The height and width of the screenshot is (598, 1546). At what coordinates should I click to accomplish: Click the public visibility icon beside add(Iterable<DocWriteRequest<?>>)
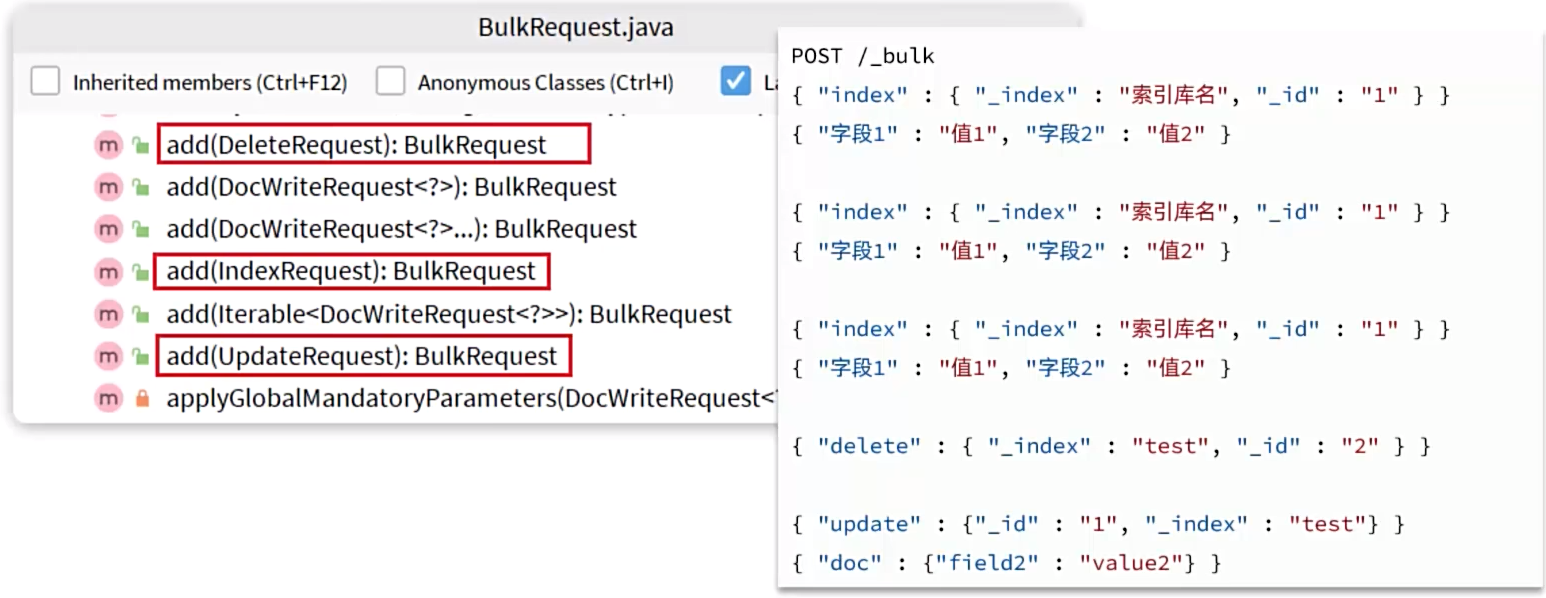click(x=141, y=314)
